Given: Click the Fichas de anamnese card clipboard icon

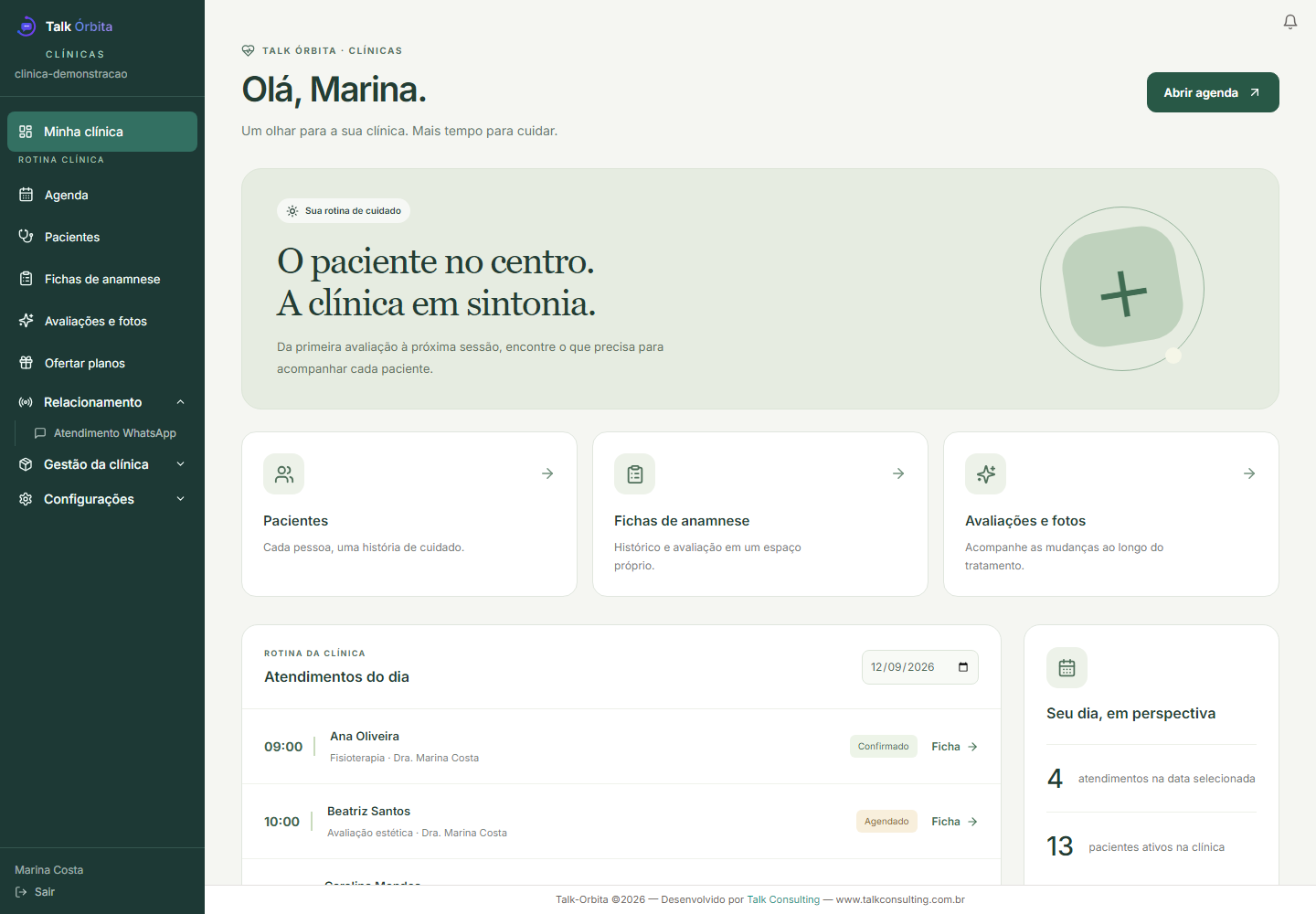Looking at the screenshot, I should point(635,474).
